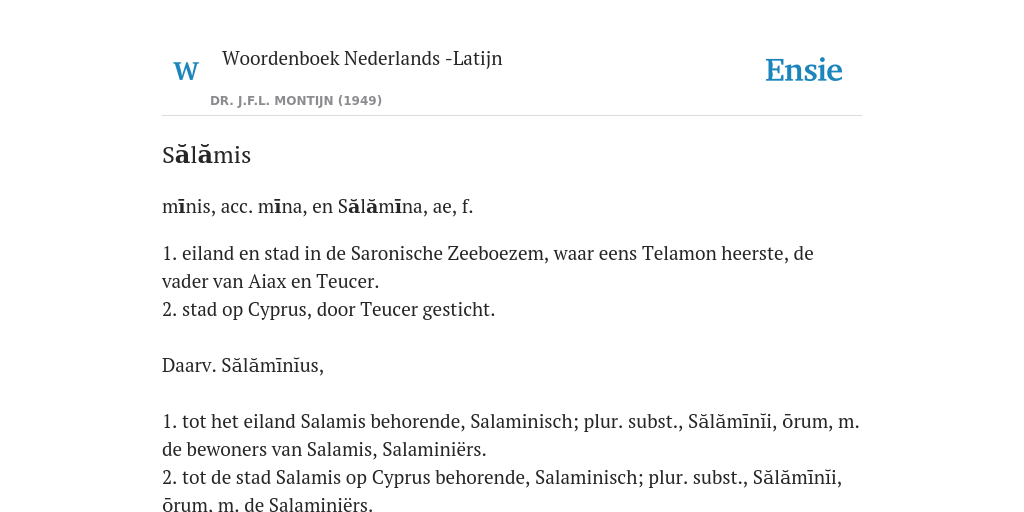Viewport: 1024px width, 512px height.
Task: Click the line Daarv. Sălămīnĭus,
Action: 243,365
